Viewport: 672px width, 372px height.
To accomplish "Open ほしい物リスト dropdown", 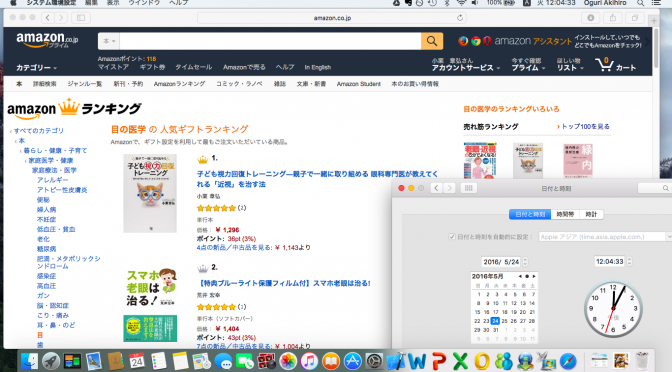I will coord(570,68).
